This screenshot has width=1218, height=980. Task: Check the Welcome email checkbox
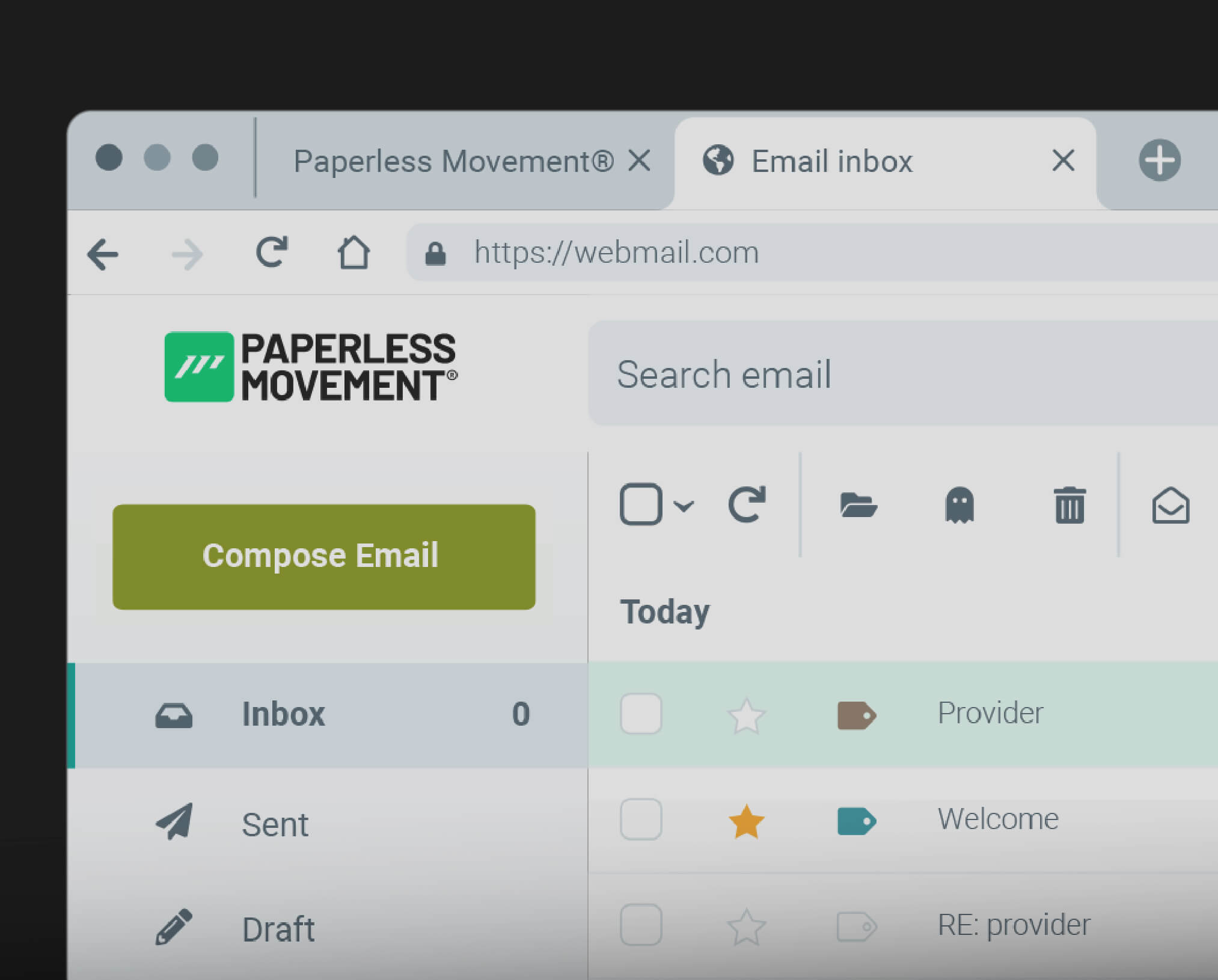[x=641, y=819]
